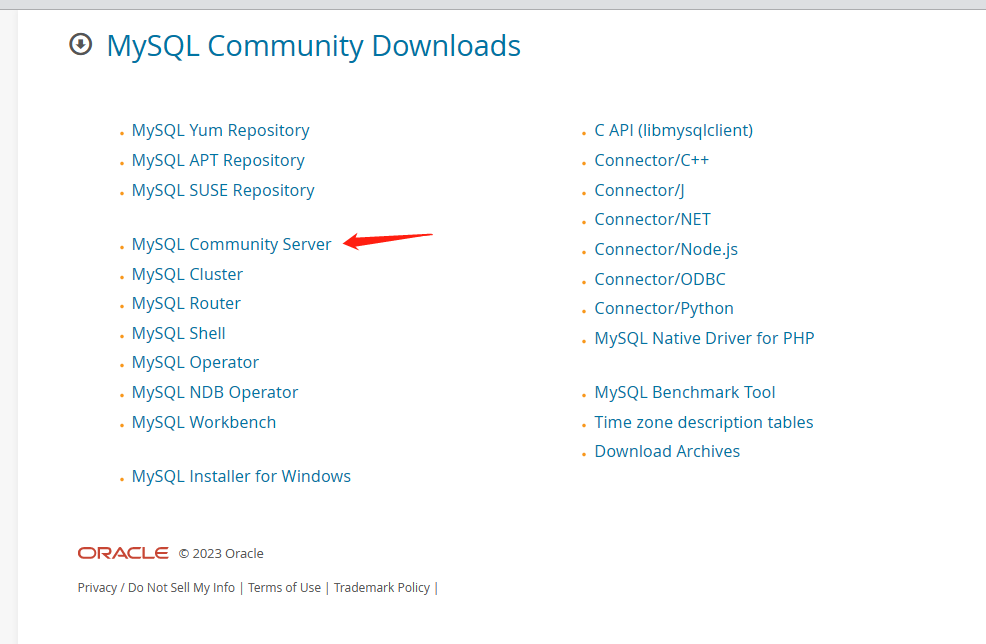
Task: Click the download circle icon beside page title
Action: [x=80, y=45]
